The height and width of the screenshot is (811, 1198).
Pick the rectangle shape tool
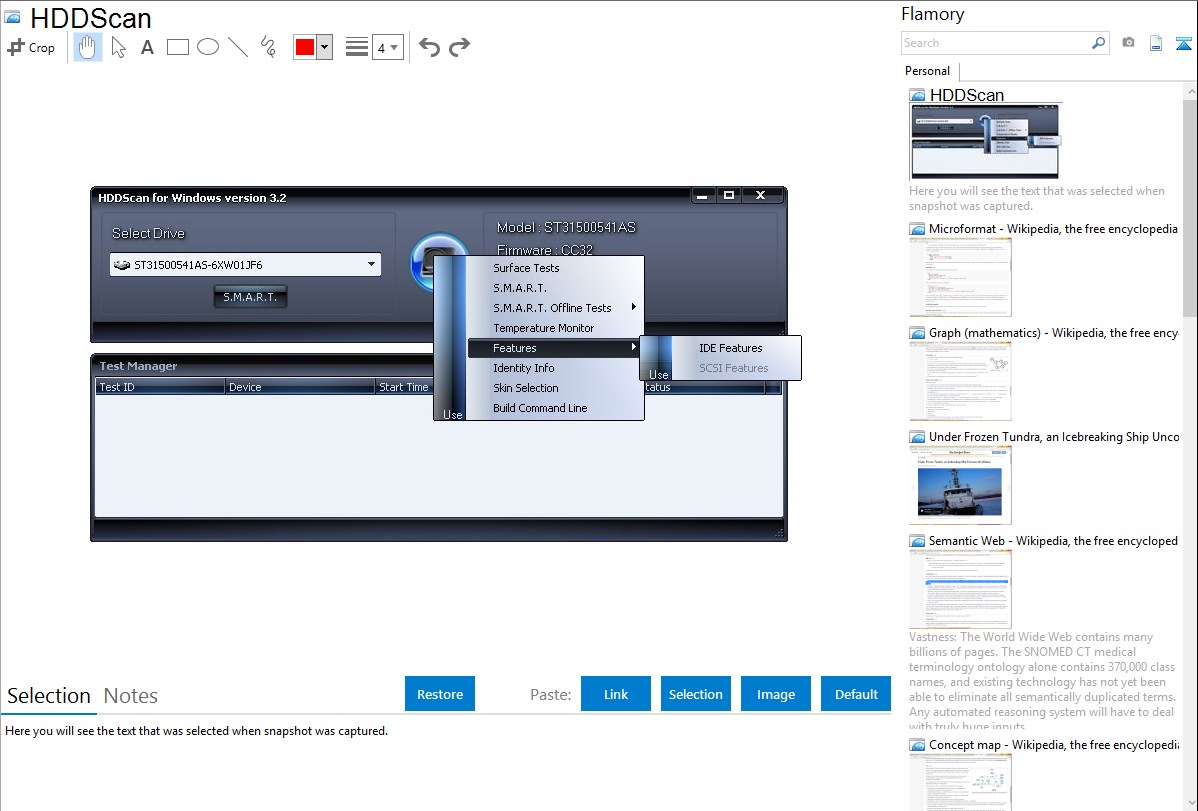177,47
